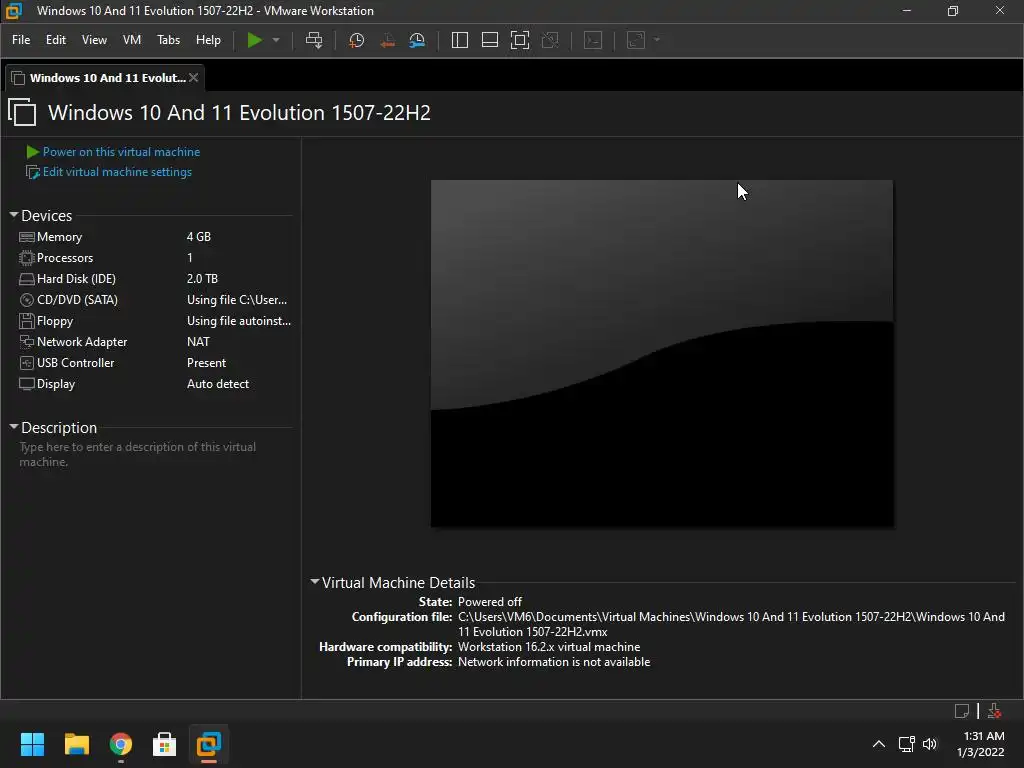Click the Processors device icon

[27, 258]
